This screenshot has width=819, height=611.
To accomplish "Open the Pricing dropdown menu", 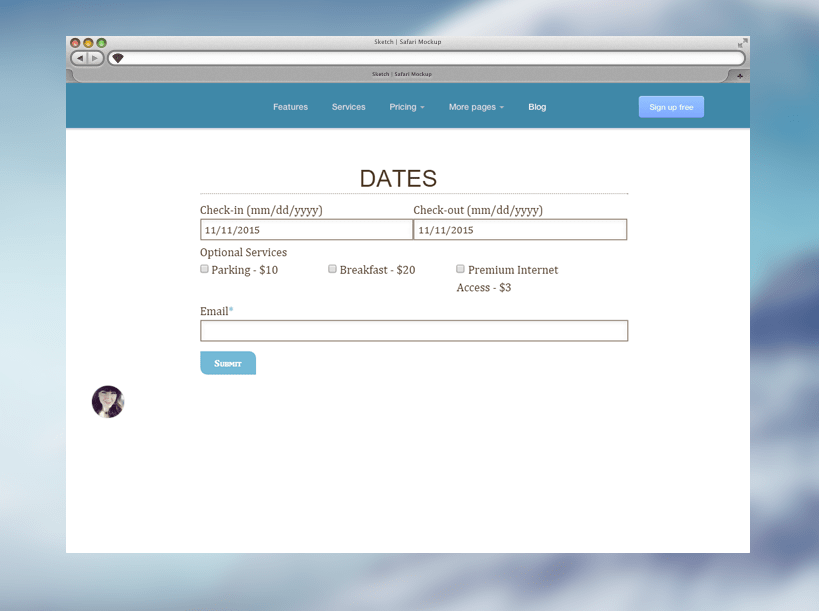I will (407, 107).
